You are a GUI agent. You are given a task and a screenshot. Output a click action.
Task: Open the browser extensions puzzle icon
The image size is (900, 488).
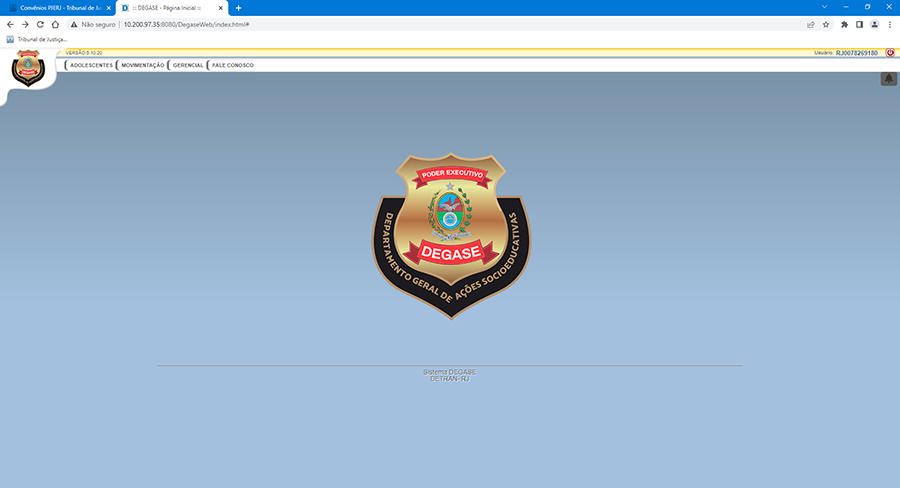point(845,24)
